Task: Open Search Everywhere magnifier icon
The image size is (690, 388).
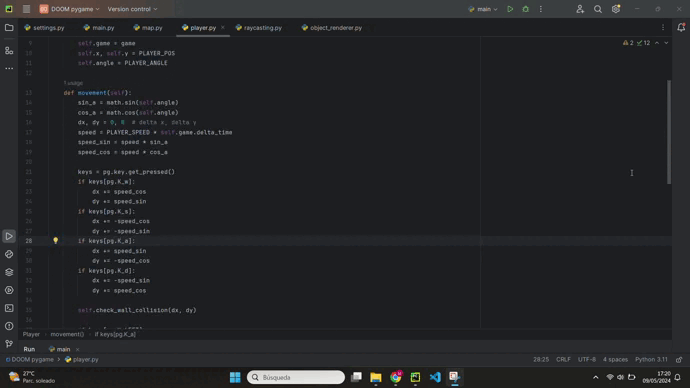Action: [598, 9]
